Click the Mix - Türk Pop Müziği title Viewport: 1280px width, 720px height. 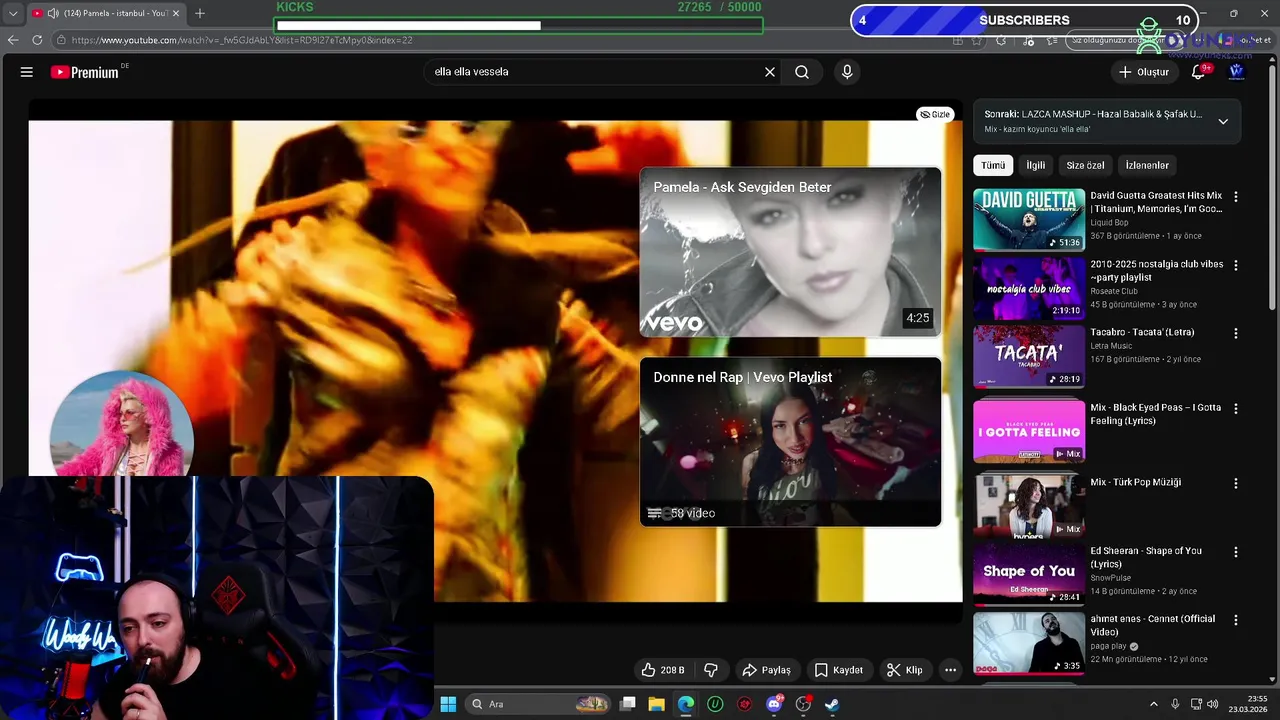(x=1135, y=482)
